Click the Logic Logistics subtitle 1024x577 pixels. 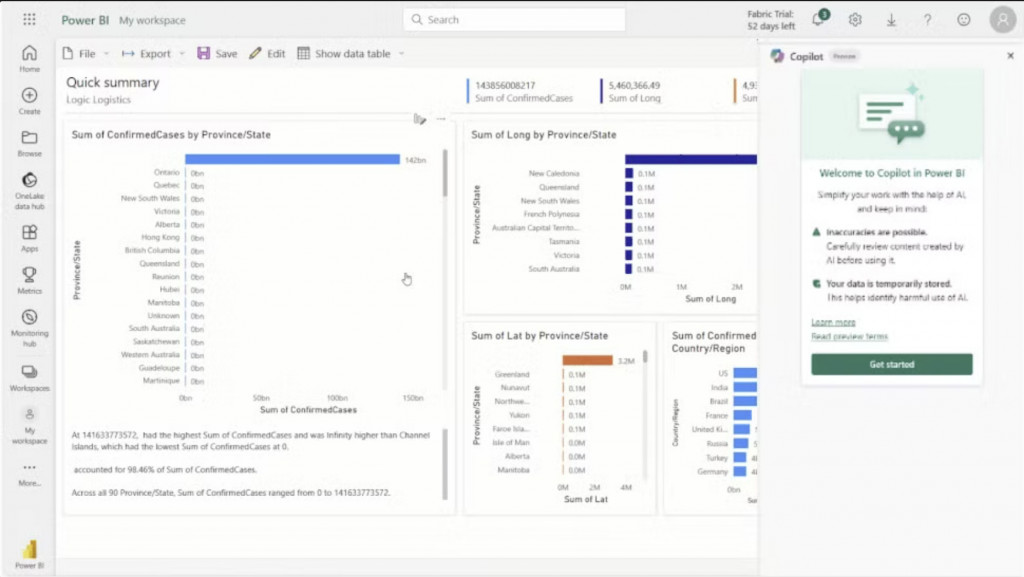click(x=98, y=100)
